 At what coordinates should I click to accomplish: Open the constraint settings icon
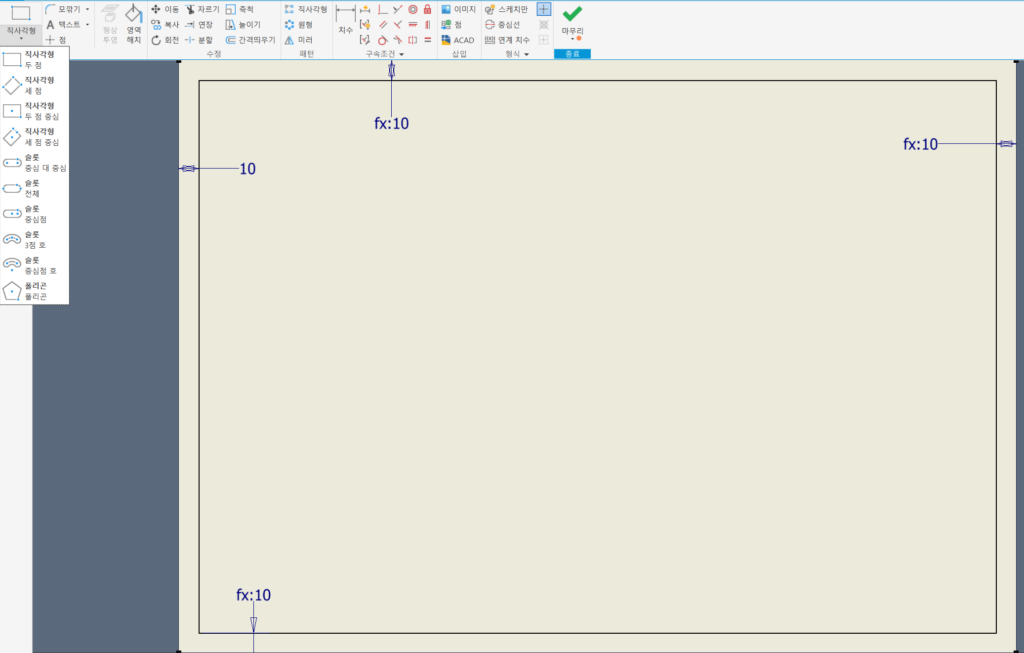[x=365, y=40]
